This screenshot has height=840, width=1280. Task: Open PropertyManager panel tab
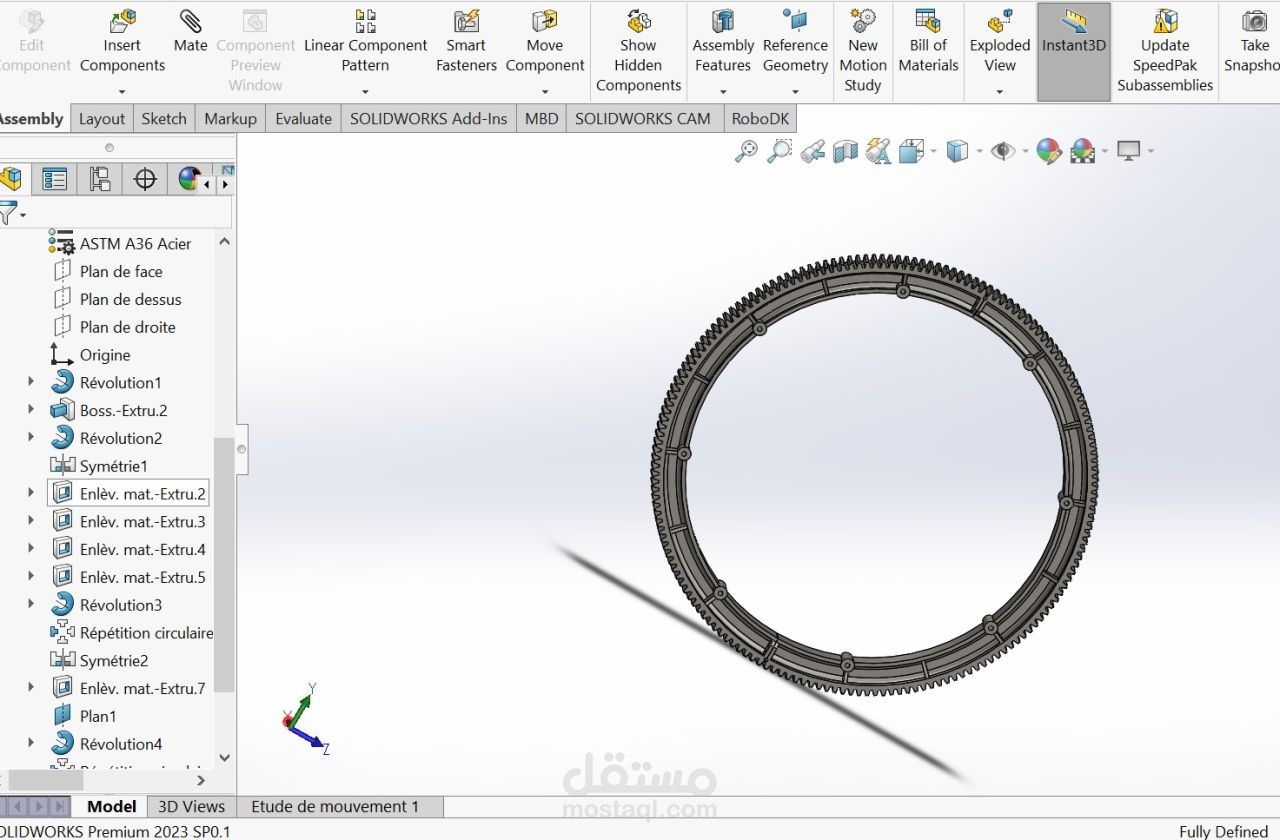point(54,179)
